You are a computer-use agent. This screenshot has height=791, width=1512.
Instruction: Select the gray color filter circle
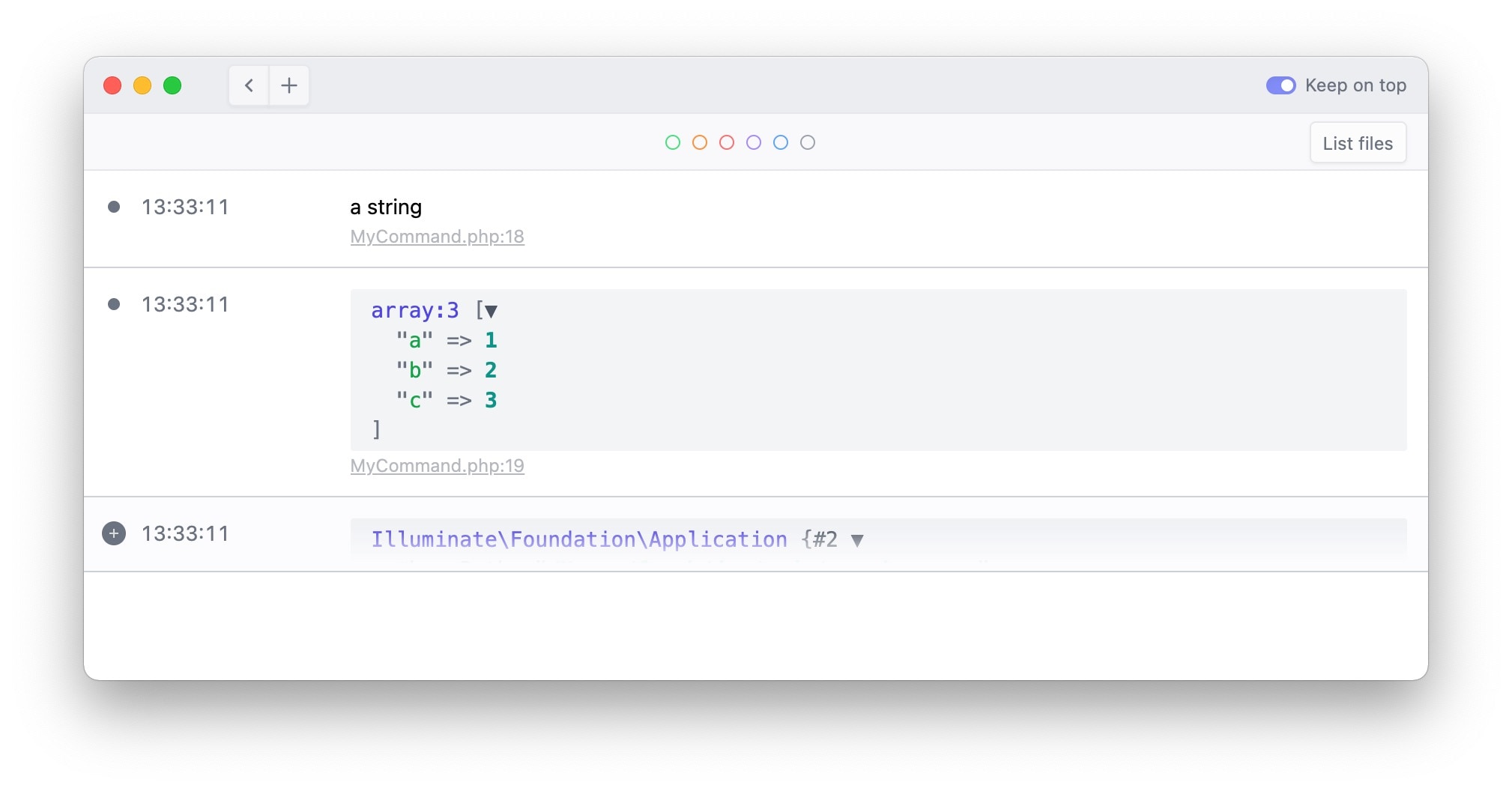(808, 142)
